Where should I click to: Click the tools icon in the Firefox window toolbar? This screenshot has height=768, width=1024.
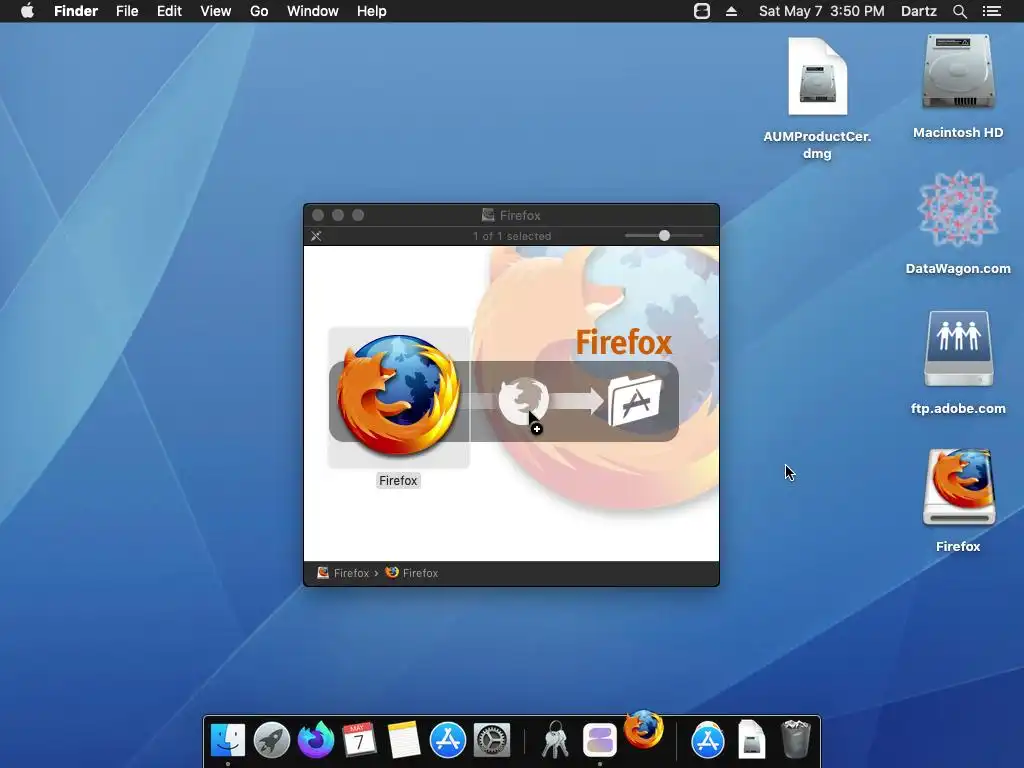pyautogui.click(x=316, y=236)
